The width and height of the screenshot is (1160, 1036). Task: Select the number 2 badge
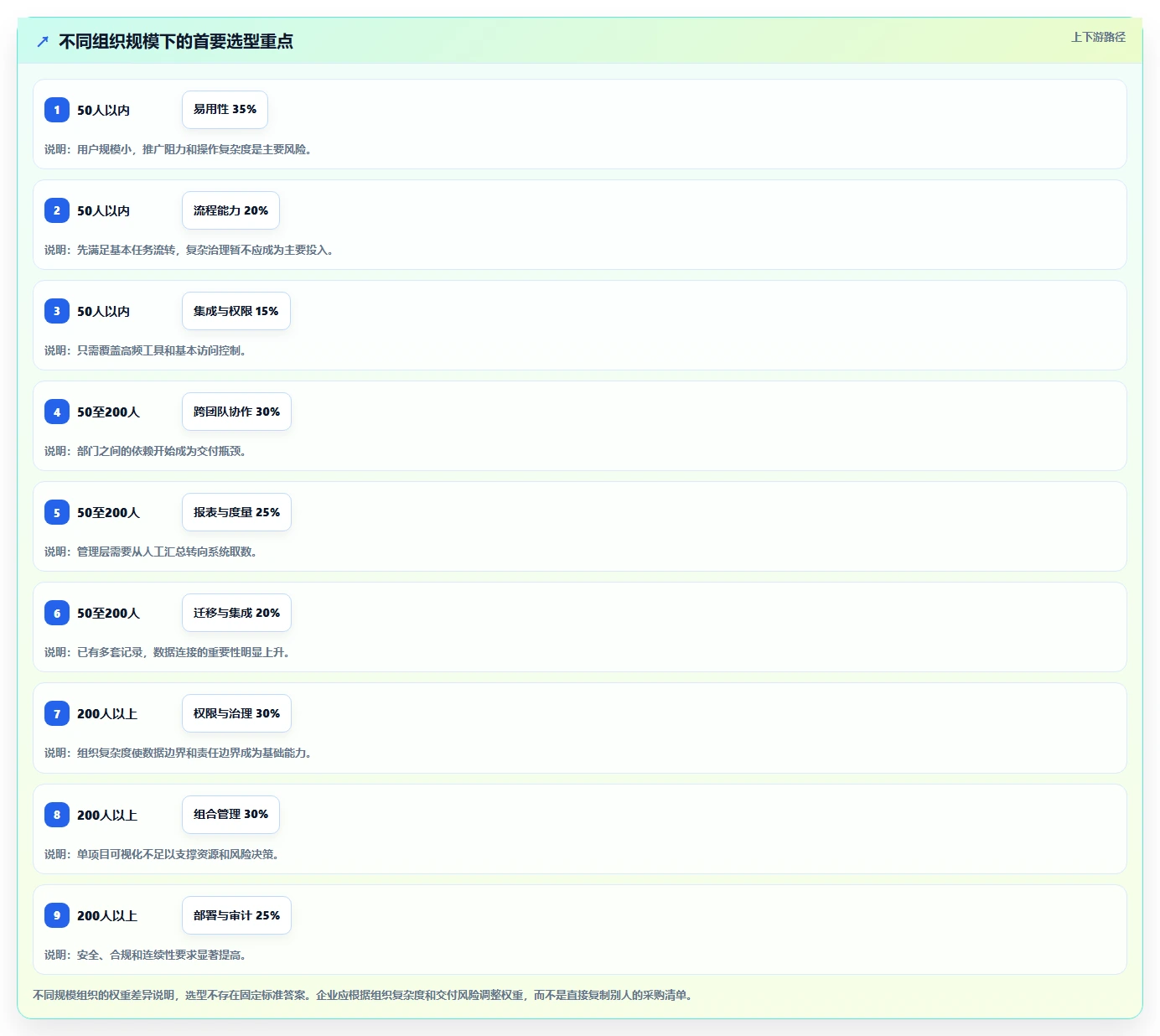point(57,210)
